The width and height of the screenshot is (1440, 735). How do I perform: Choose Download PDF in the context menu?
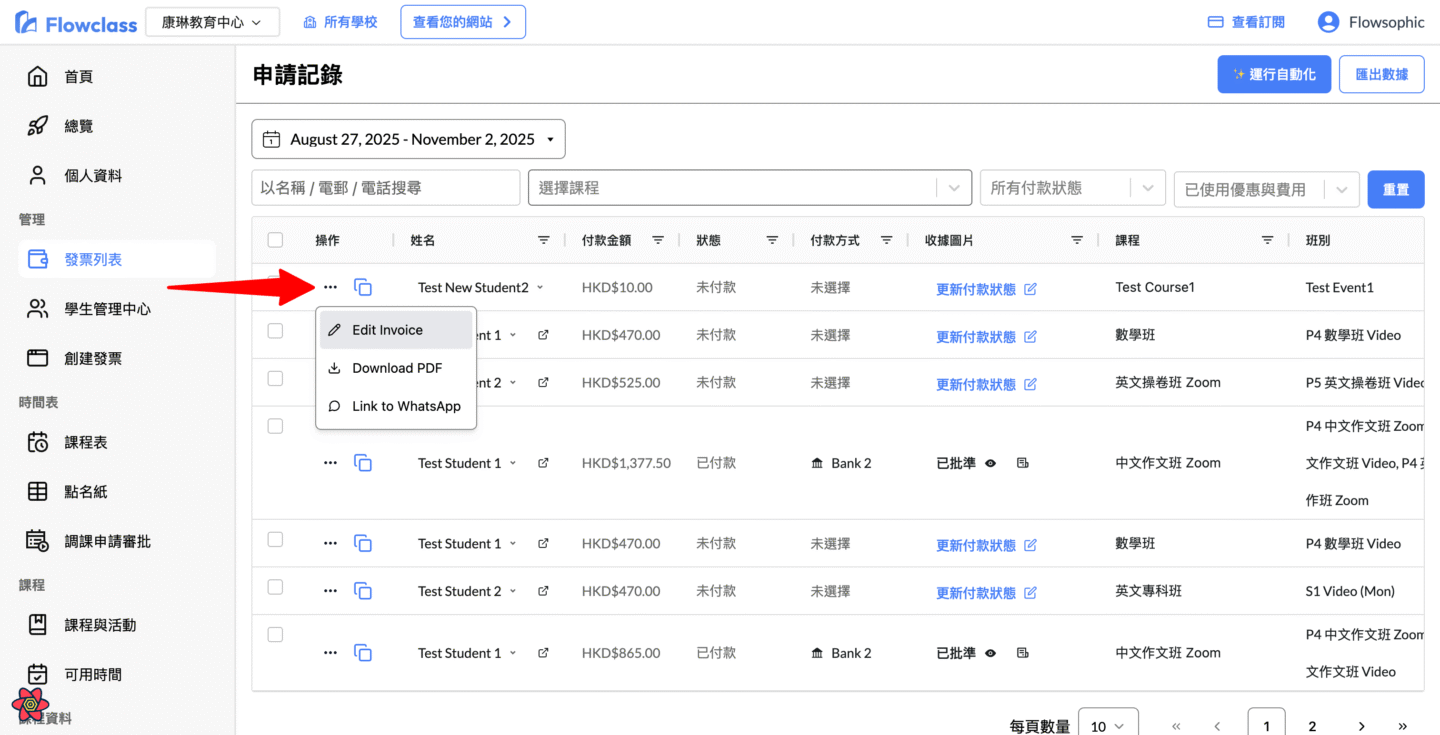pyautogui.click(x=395, y=368)
